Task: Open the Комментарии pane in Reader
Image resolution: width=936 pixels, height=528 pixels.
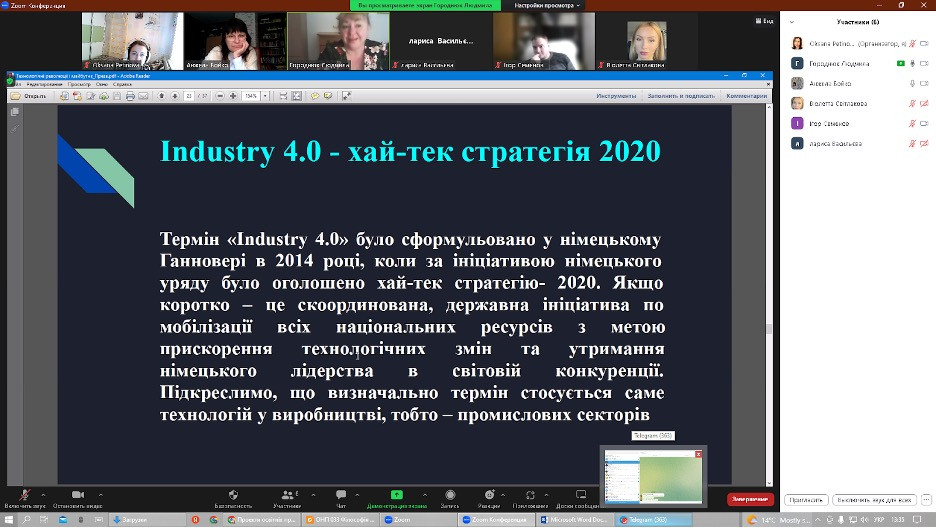Action: [747, 96]
